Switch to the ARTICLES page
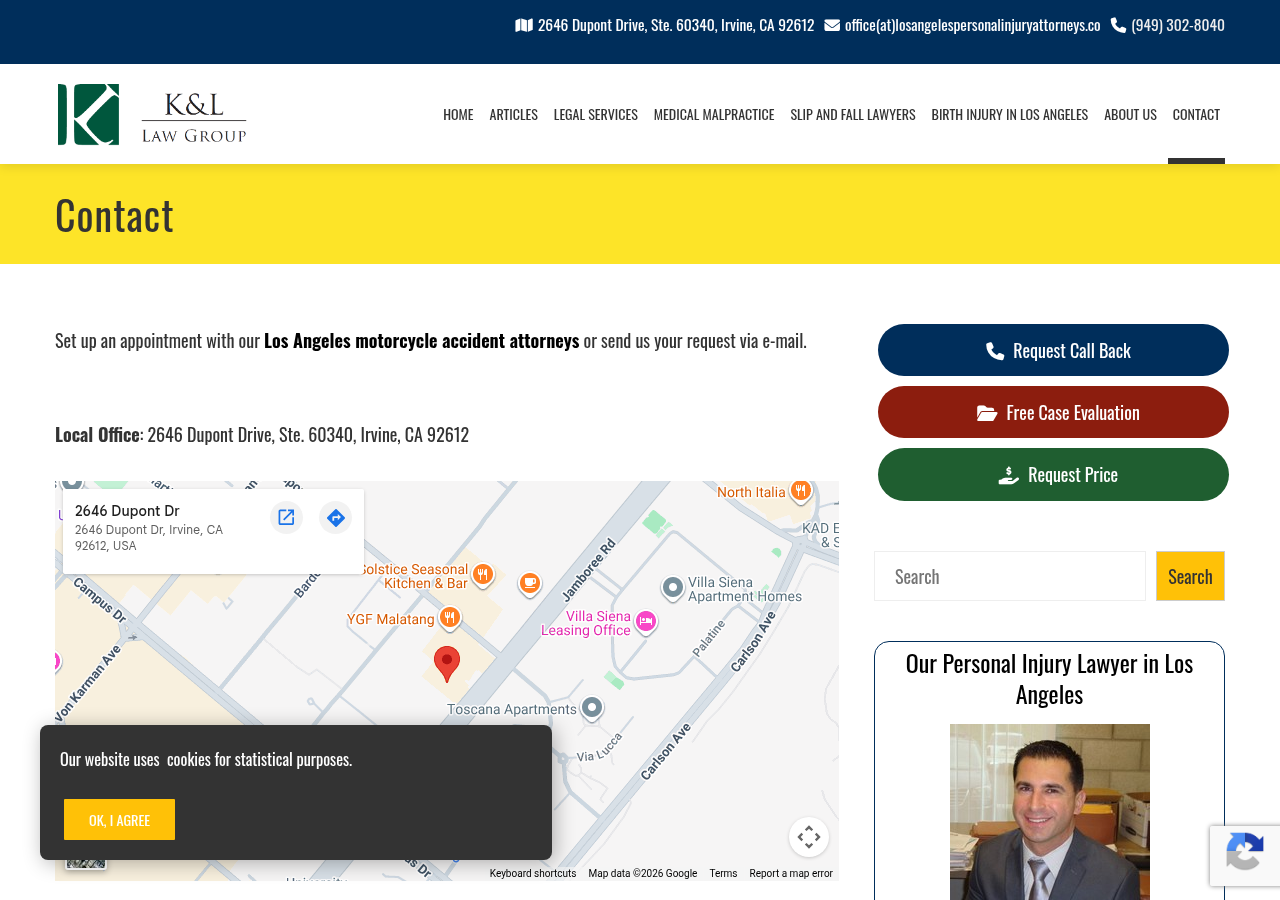The image size is (1280, 900). click(513, 113)
